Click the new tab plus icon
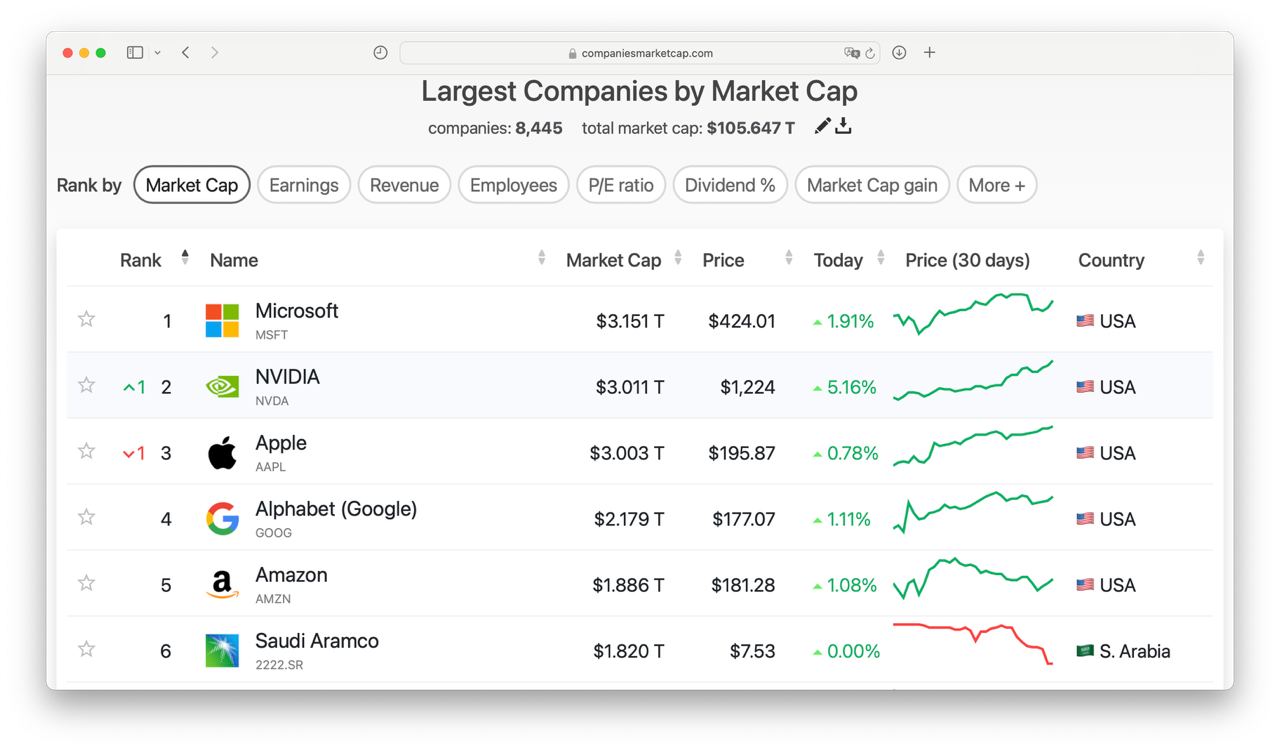This screenshot has width=1280, height=751. 929,53
